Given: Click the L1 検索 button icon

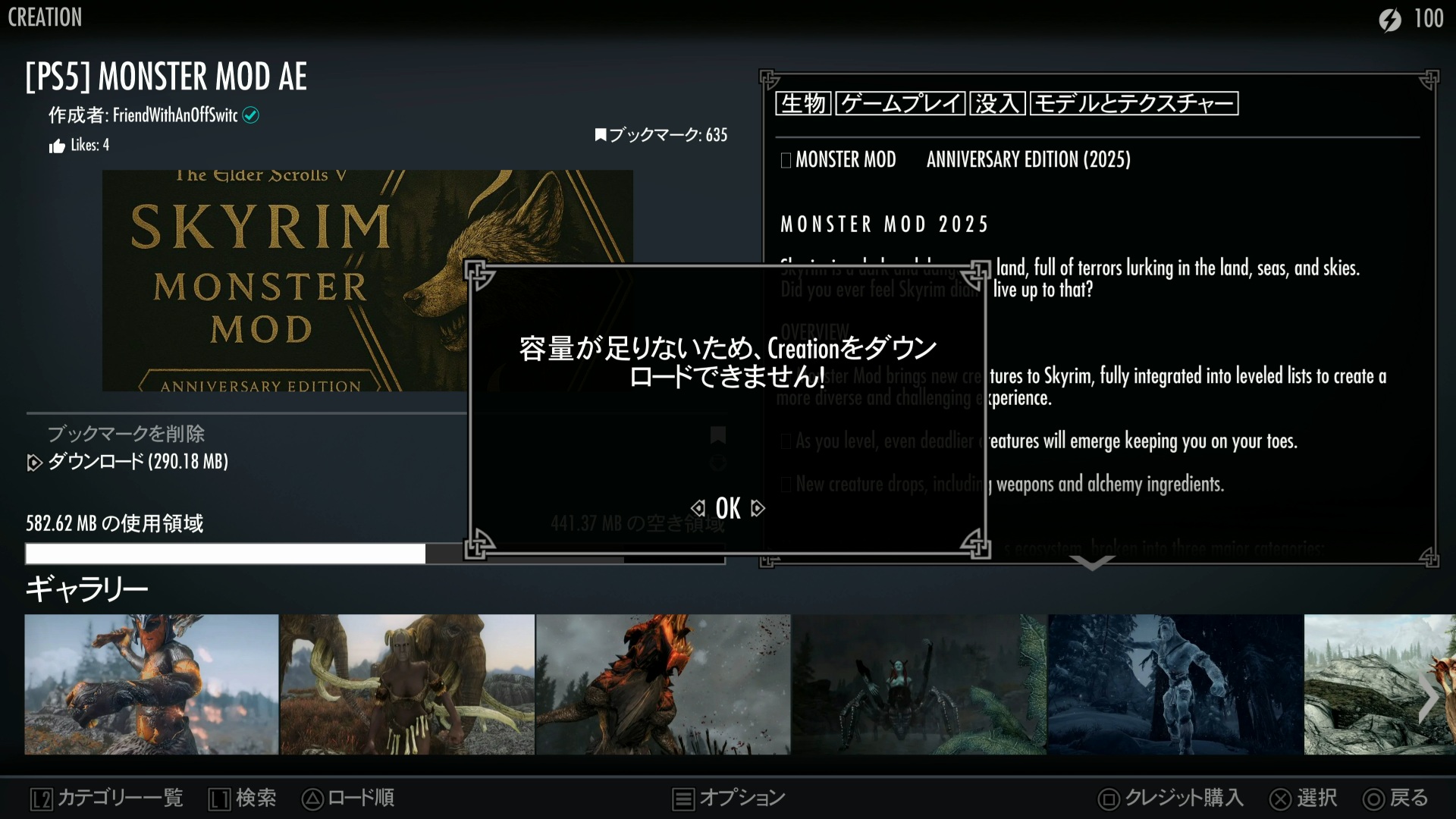Looking at the screenshot, I should pyautogui.click(x=220, y=799).
